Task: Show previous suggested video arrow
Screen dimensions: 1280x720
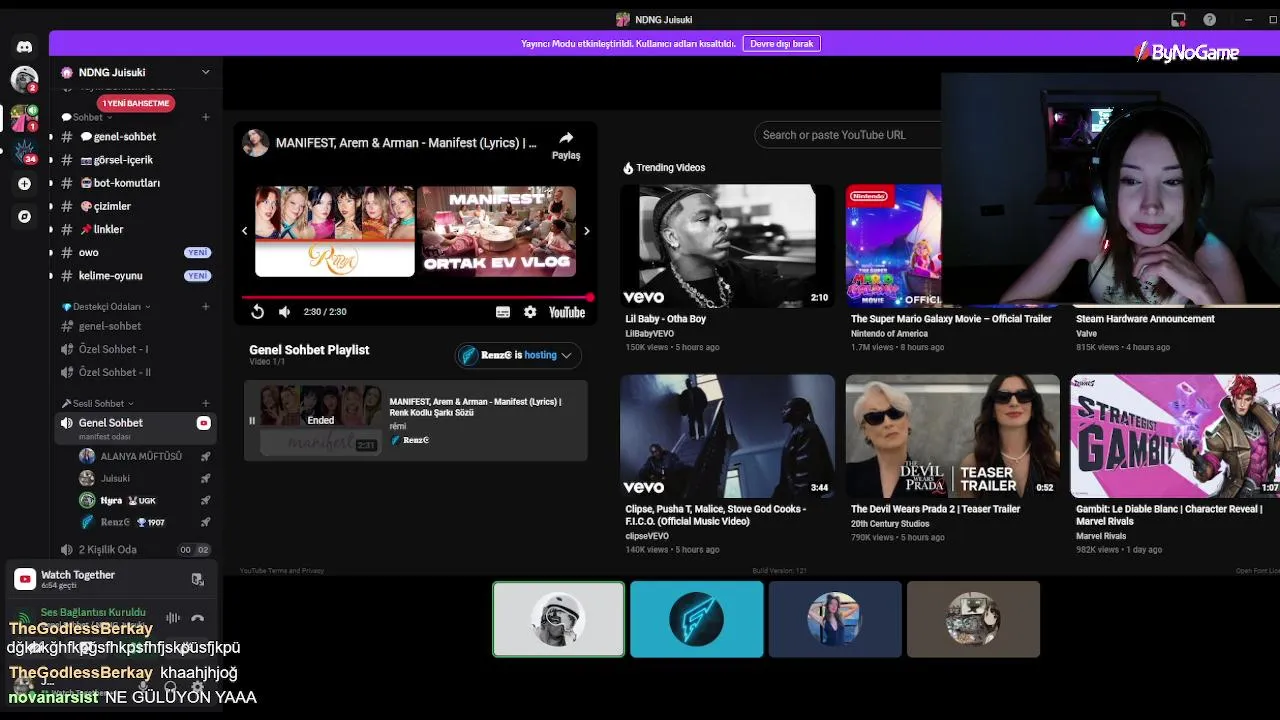Action: [244, 231]
